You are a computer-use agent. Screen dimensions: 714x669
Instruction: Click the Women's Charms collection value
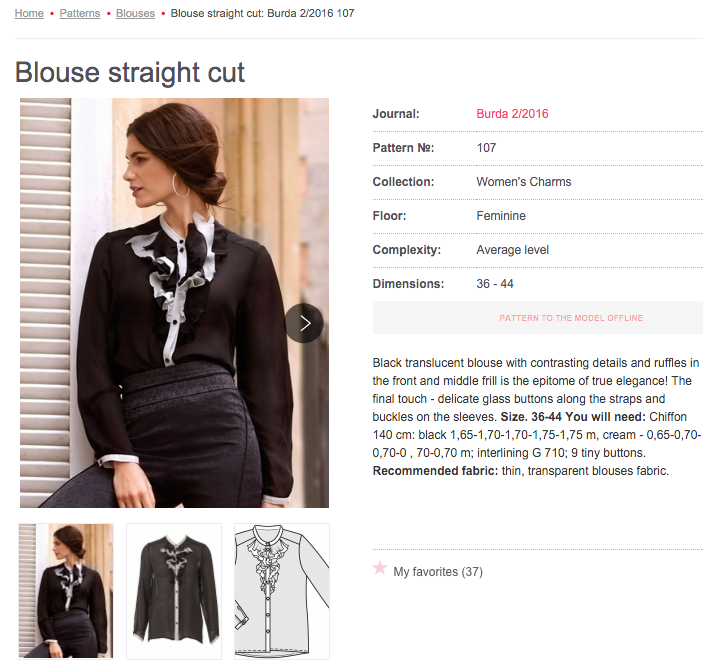tap(524, 182)
